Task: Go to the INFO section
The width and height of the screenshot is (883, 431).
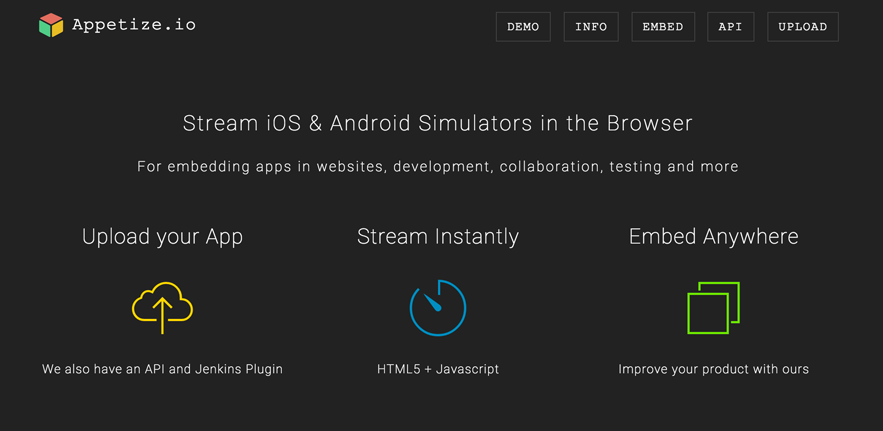Action: [x=591, y=27]
